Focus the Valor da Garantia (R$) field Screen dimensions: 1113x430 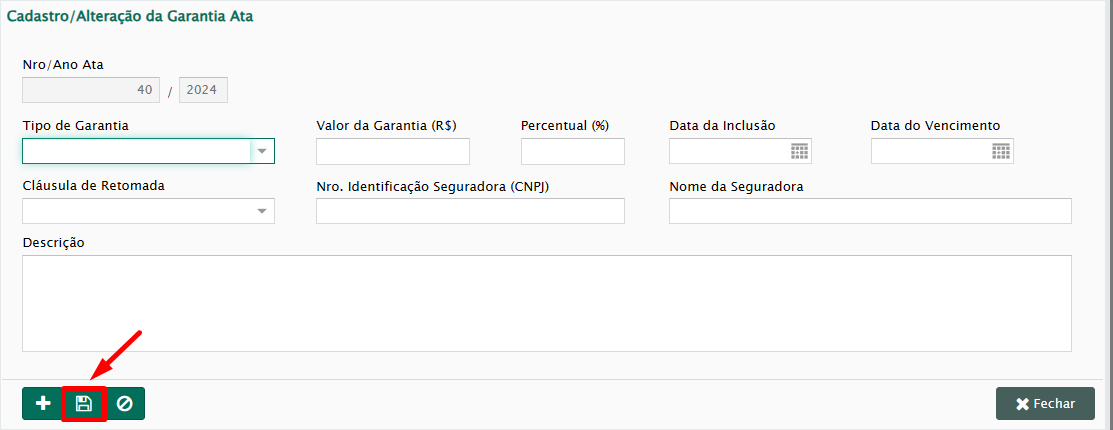tap(392, 151)
